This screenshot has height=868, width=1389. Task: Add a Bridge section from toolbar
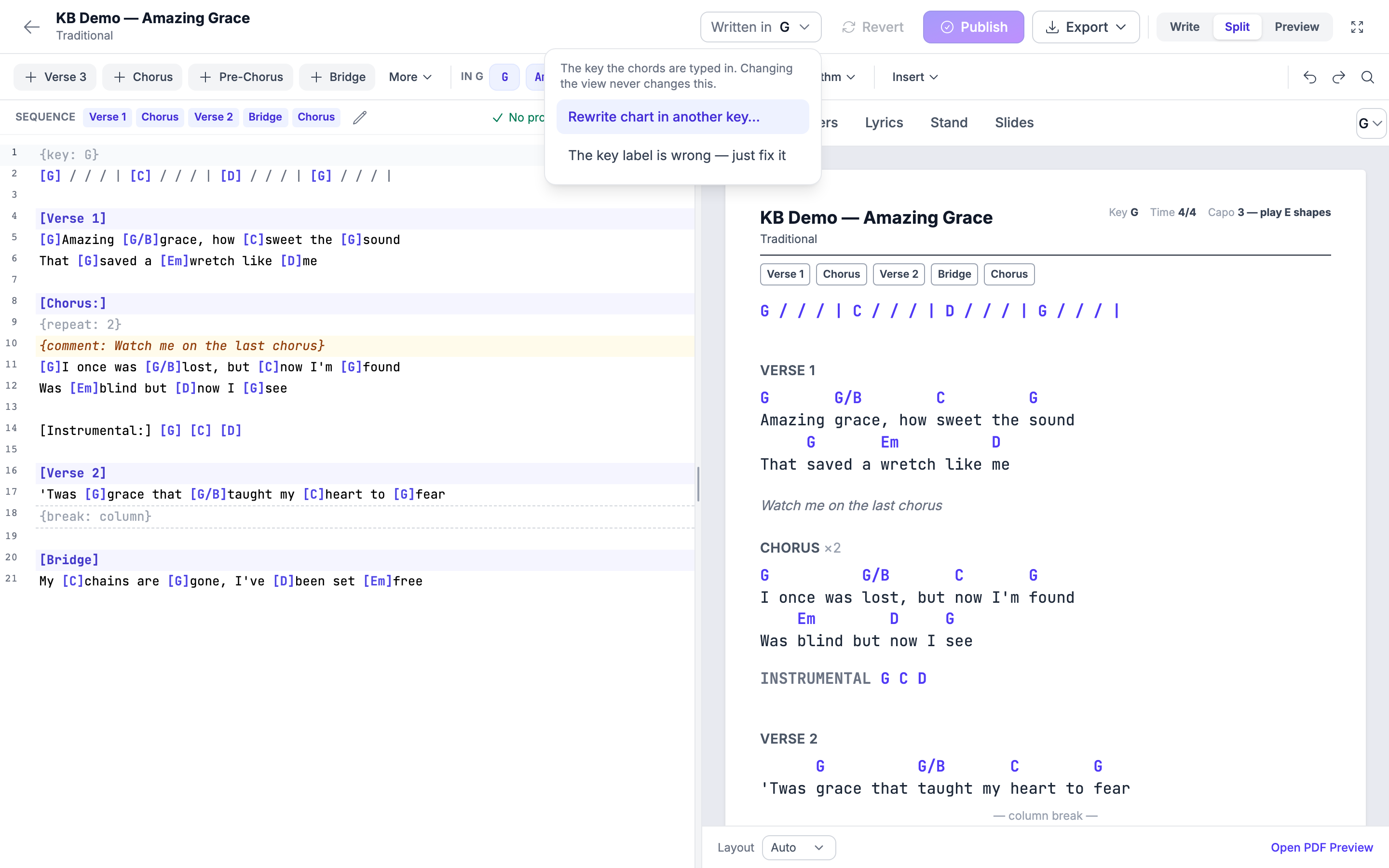tap(337, 77)
